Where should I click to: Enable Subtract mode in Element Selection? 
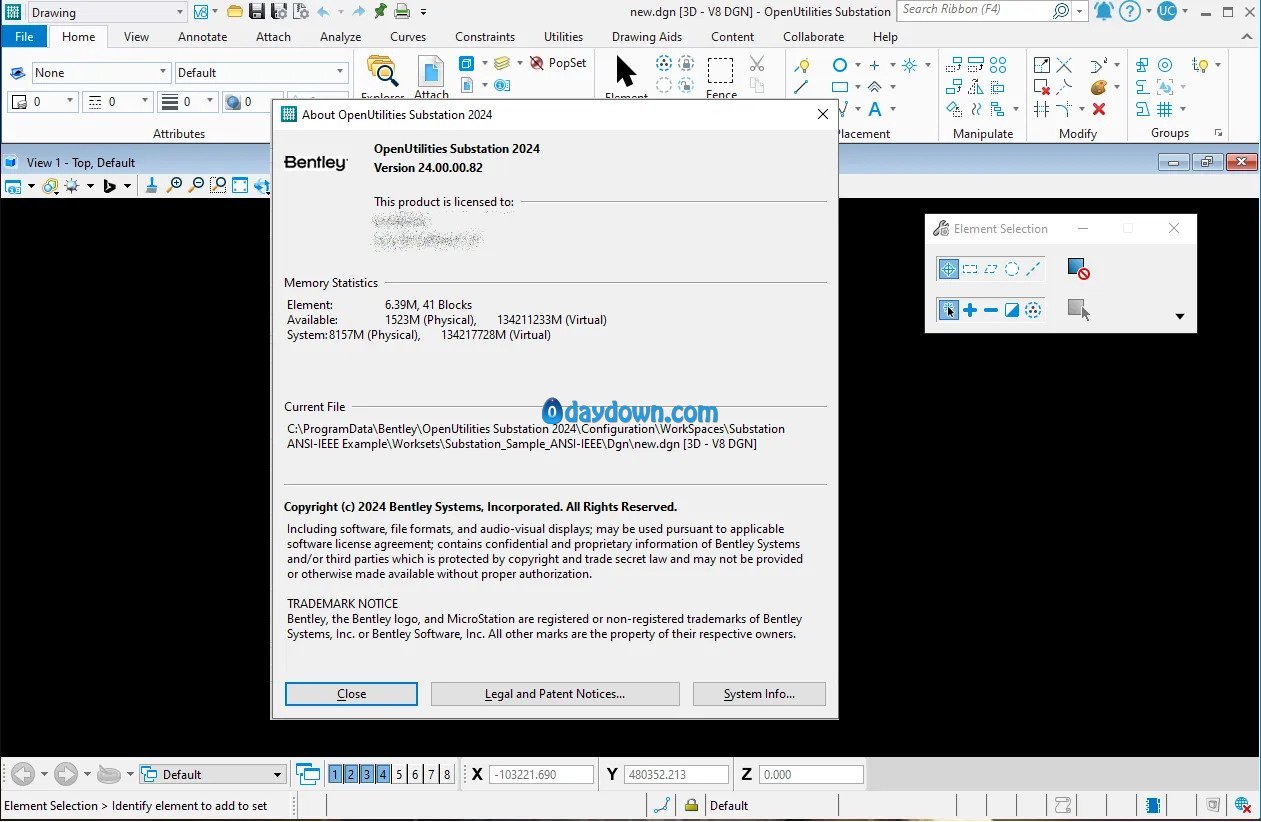point(990,310)
